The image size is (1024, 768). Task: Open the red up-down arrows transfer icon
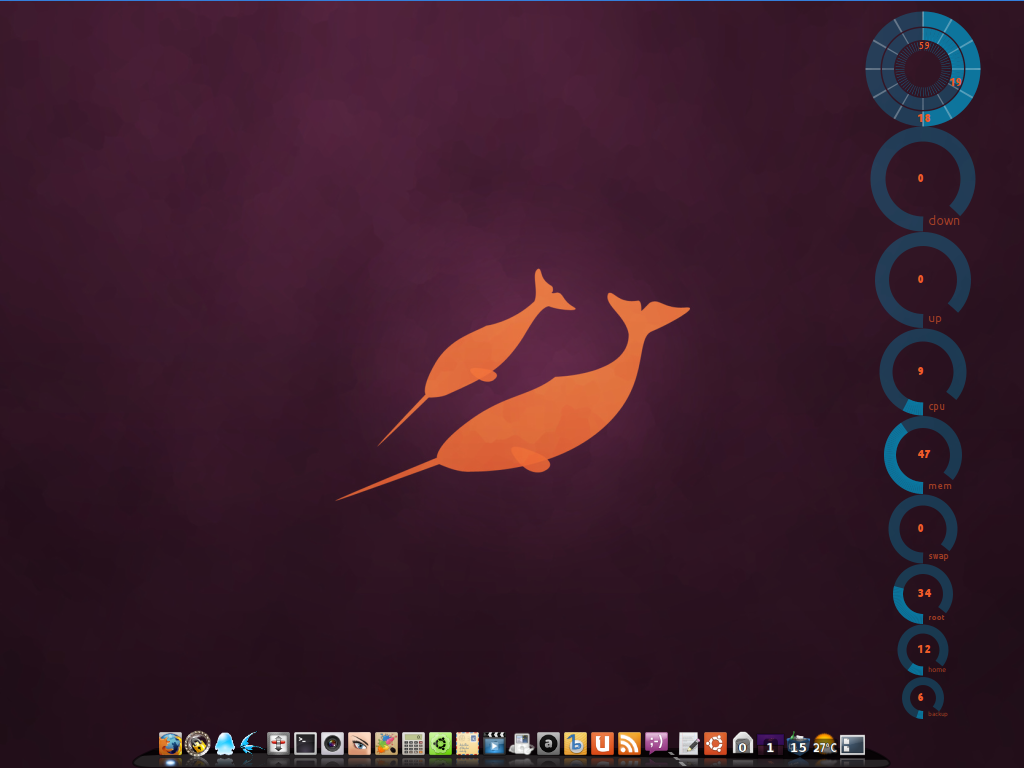click(278, 743)
